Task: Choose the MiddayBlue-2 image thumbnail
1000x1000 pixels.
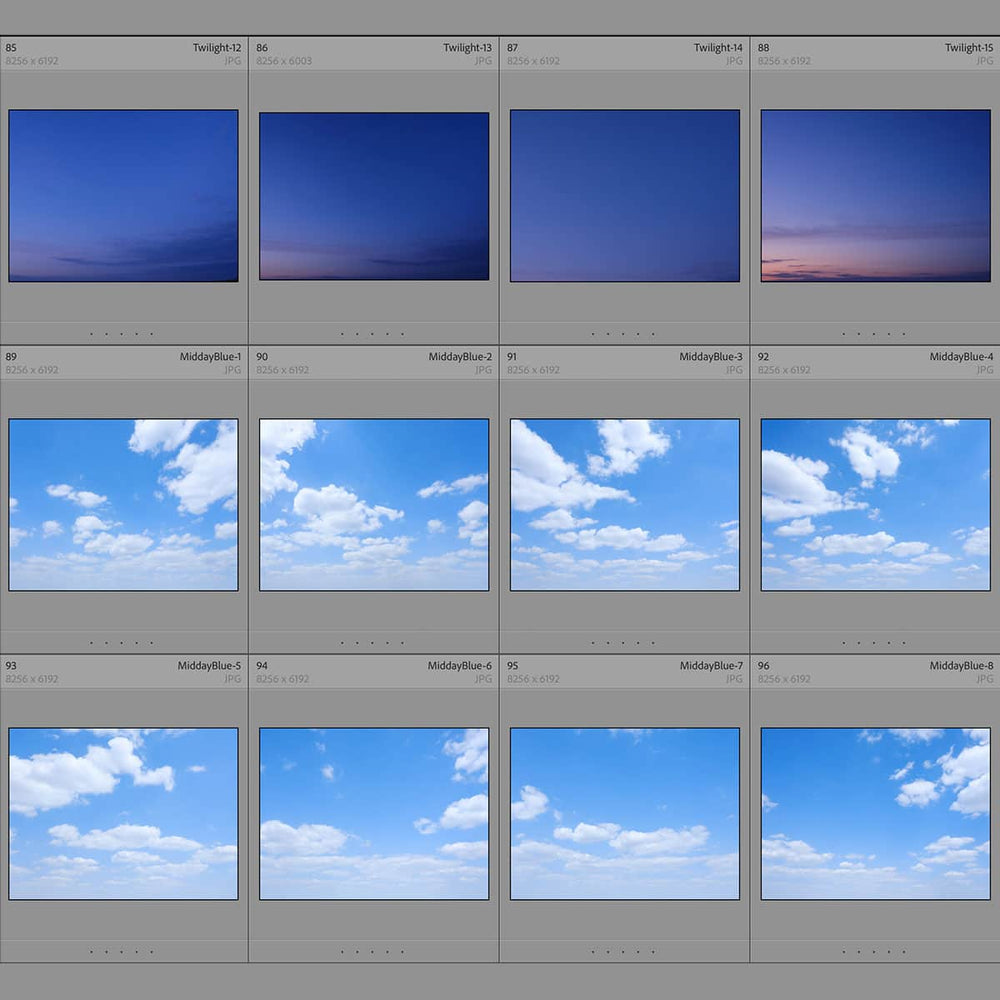Action: coord(374,504)
